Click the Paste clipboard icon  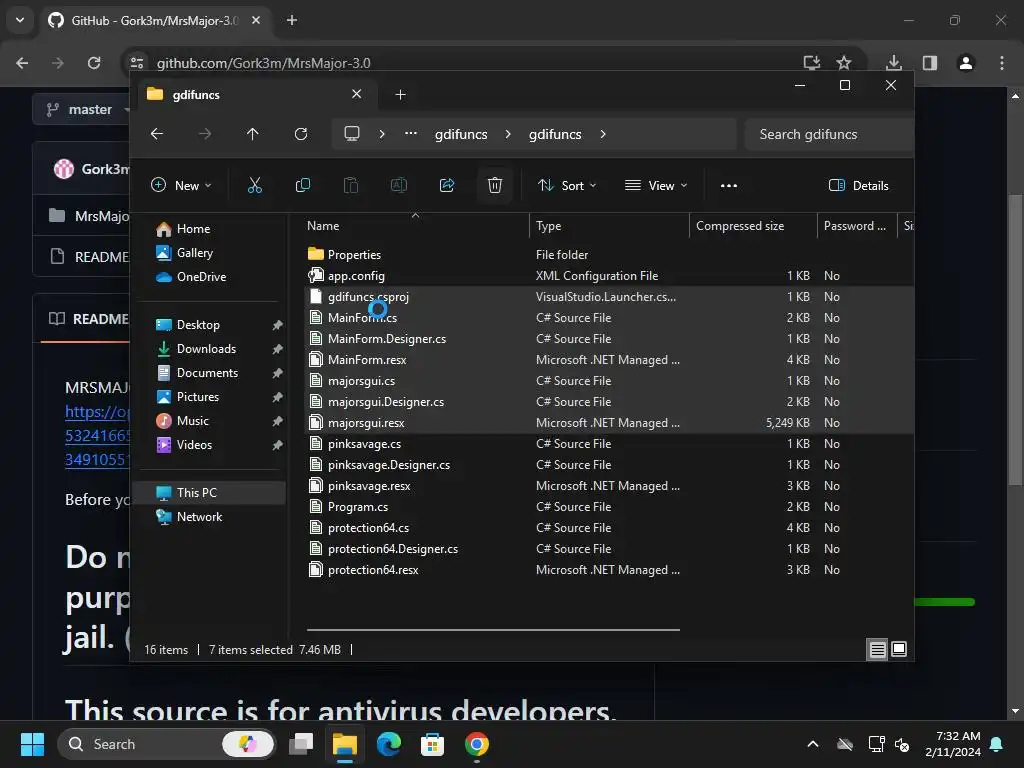click(x=351, y=185)
